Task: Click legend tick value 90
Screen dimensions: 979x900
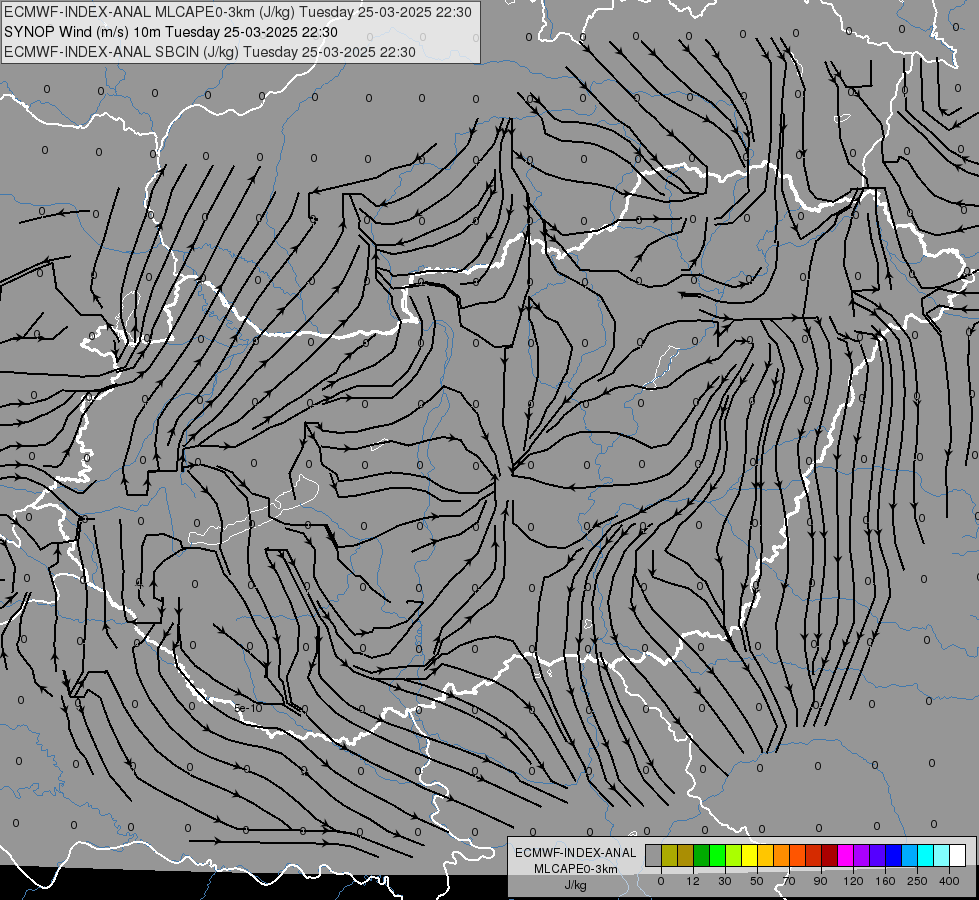Action: [820, 881]
